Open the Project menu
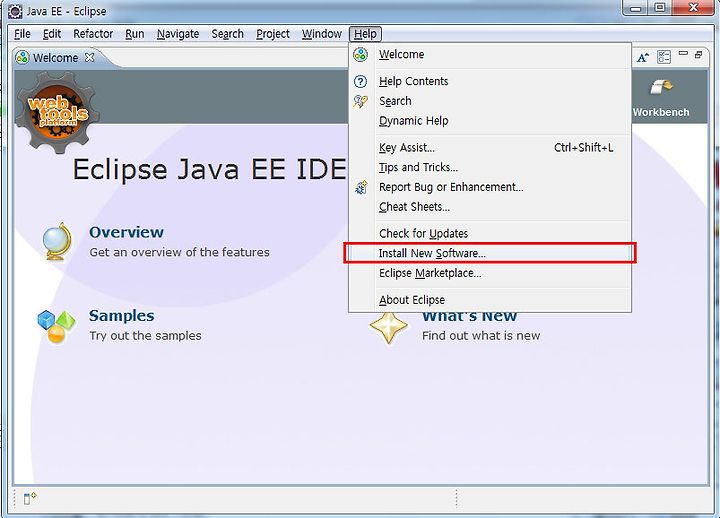This screenshot has width=720, height=518. pyautogui.click(x=273, y=34)
